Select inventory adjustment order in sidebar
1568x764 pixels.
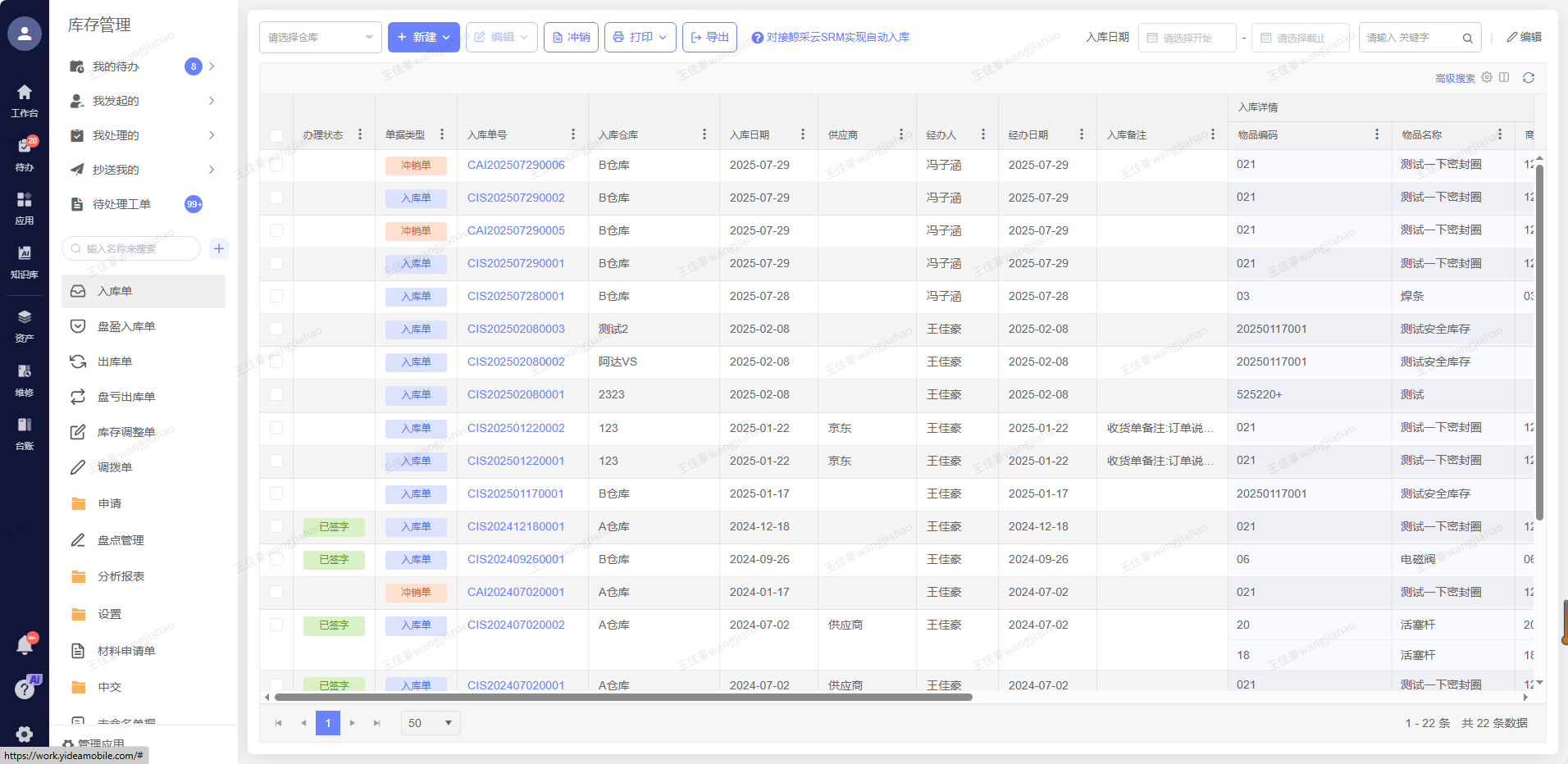125,432
